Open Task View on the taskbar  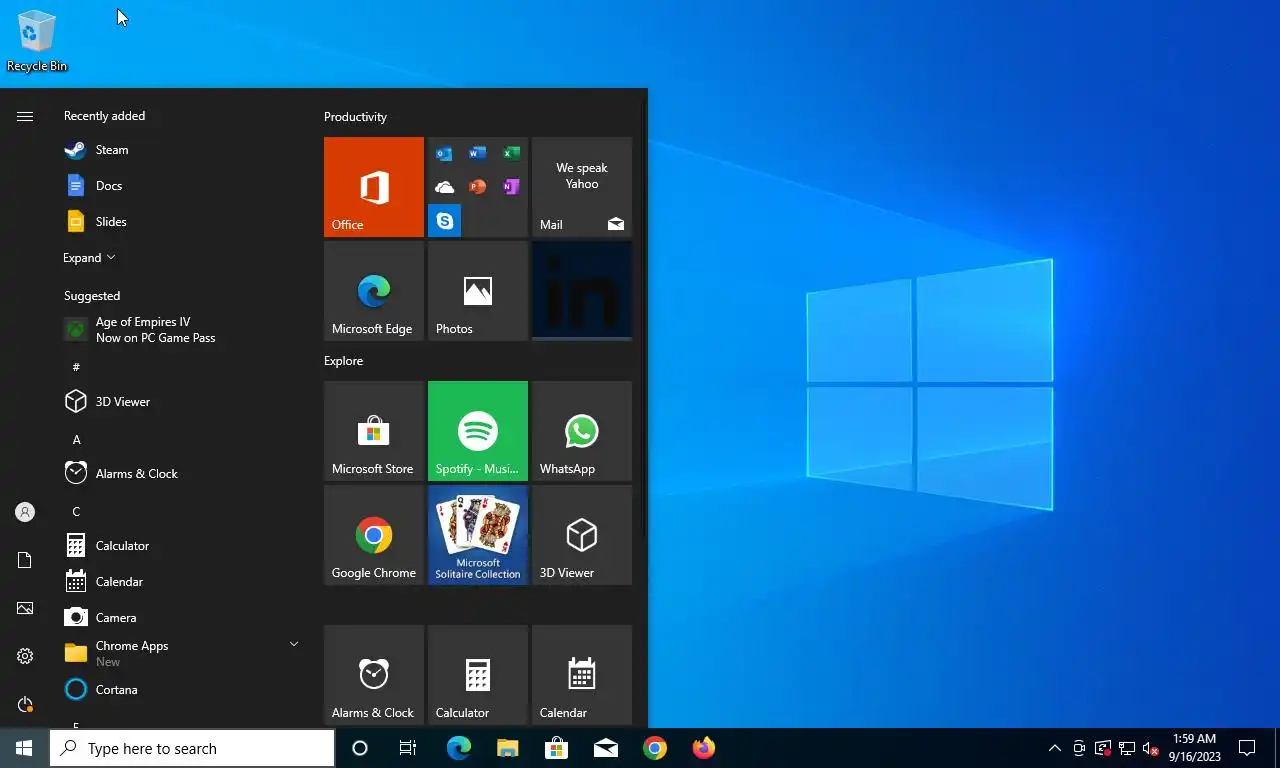pyautogui.click(x=408, y=748)
